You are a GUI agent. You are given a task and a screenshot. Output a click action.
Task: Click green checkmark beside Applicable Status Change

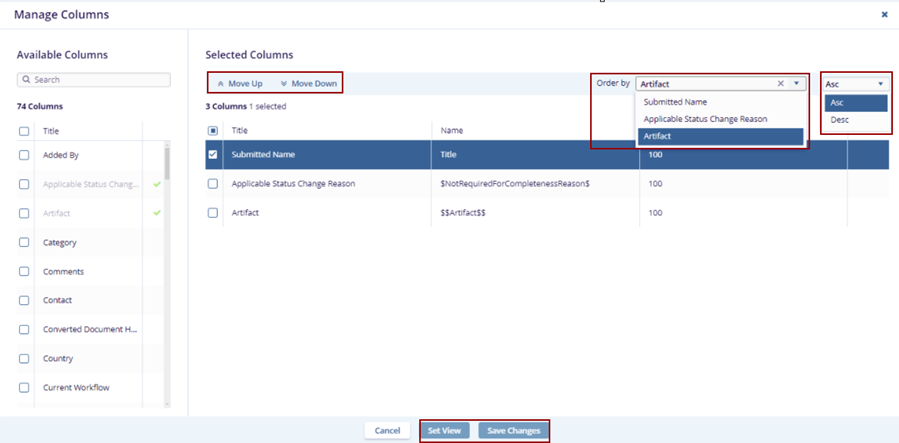pos(156,184)
